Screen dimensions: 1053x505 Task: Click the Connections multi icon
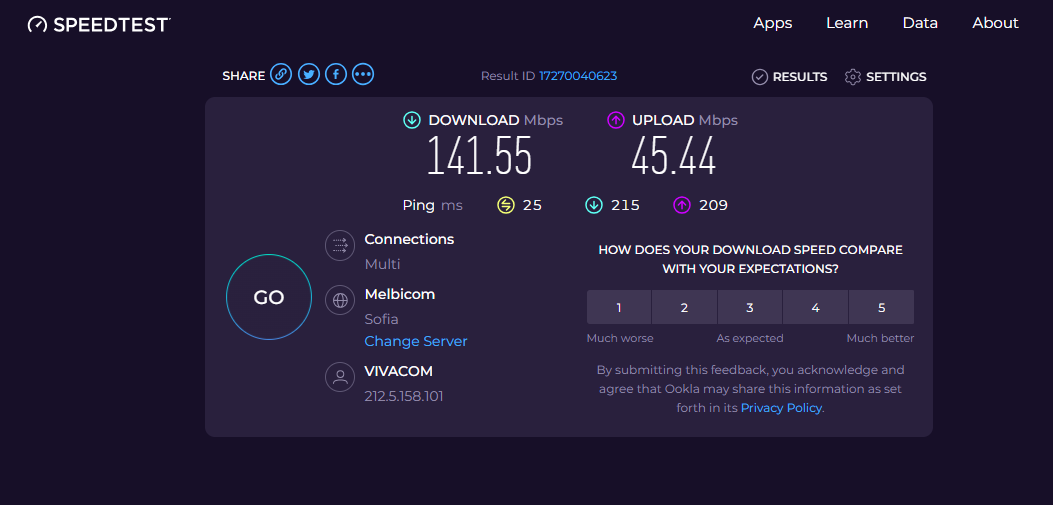340,246
